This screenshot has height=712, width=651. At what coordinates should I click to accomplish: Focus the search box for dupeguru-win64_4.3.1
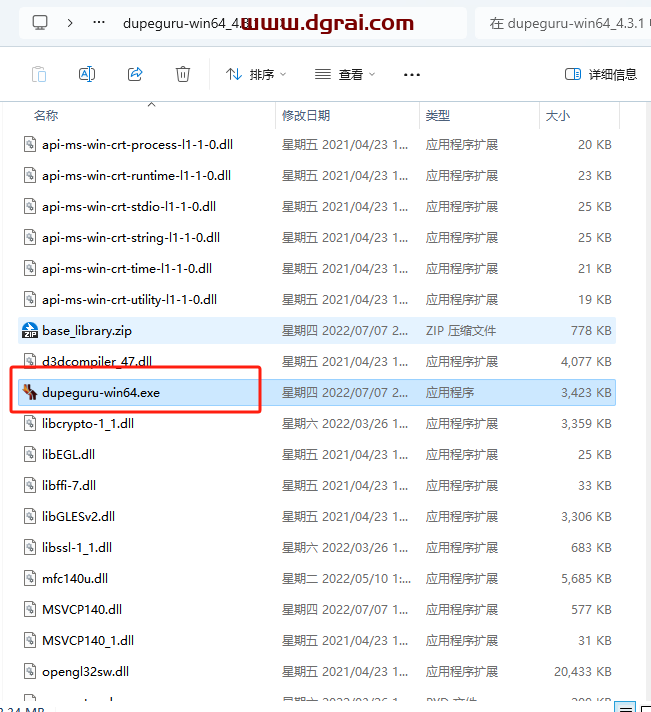pyautogui.click(x=563, y=23)
